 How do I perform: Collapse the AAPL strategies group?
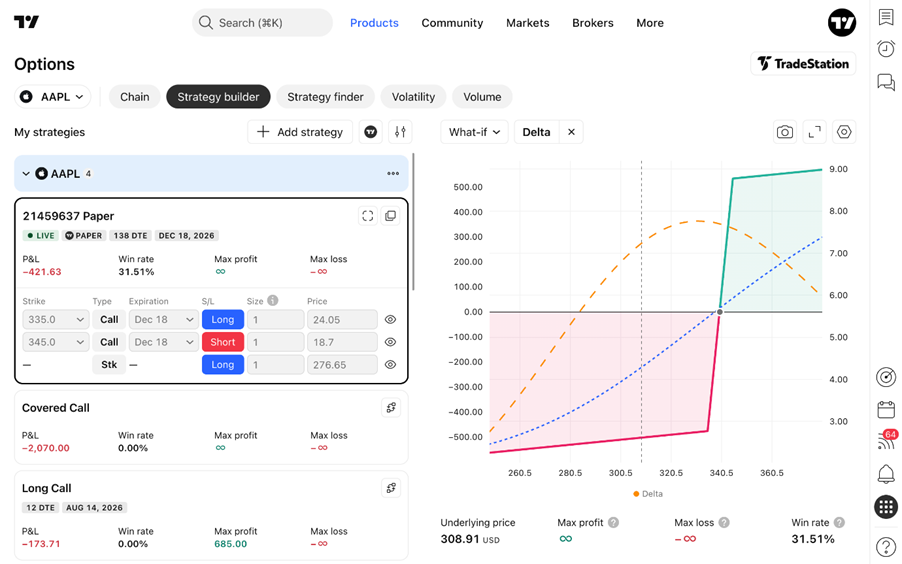click(x=26, y=173)
